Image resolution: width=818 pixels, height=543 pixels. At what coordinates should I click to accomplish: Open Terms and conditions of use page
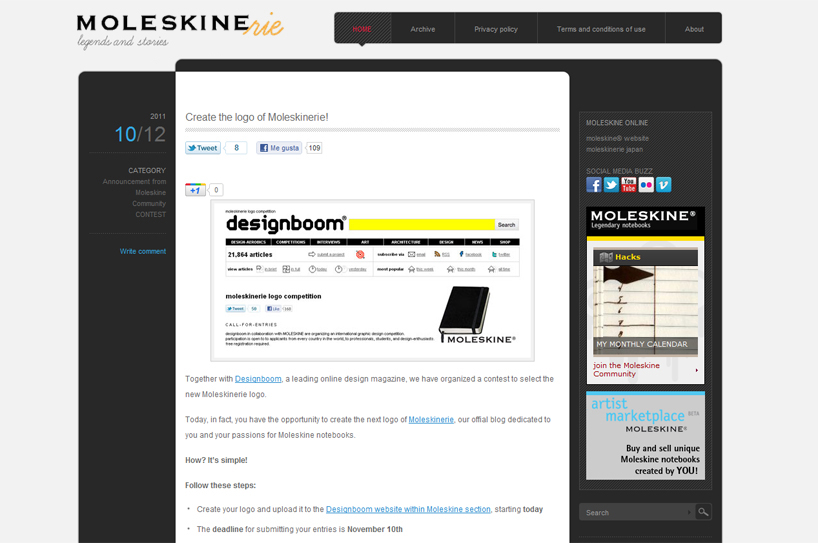601,29
